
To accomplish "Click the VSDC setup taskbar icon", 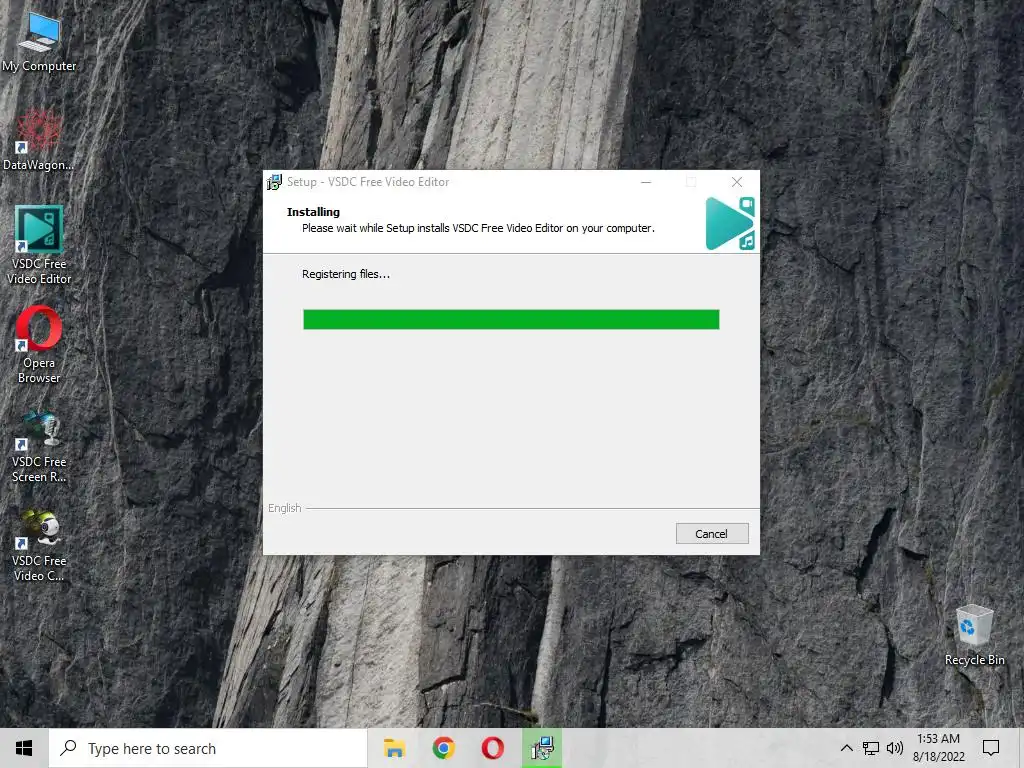I will (542, 748).
